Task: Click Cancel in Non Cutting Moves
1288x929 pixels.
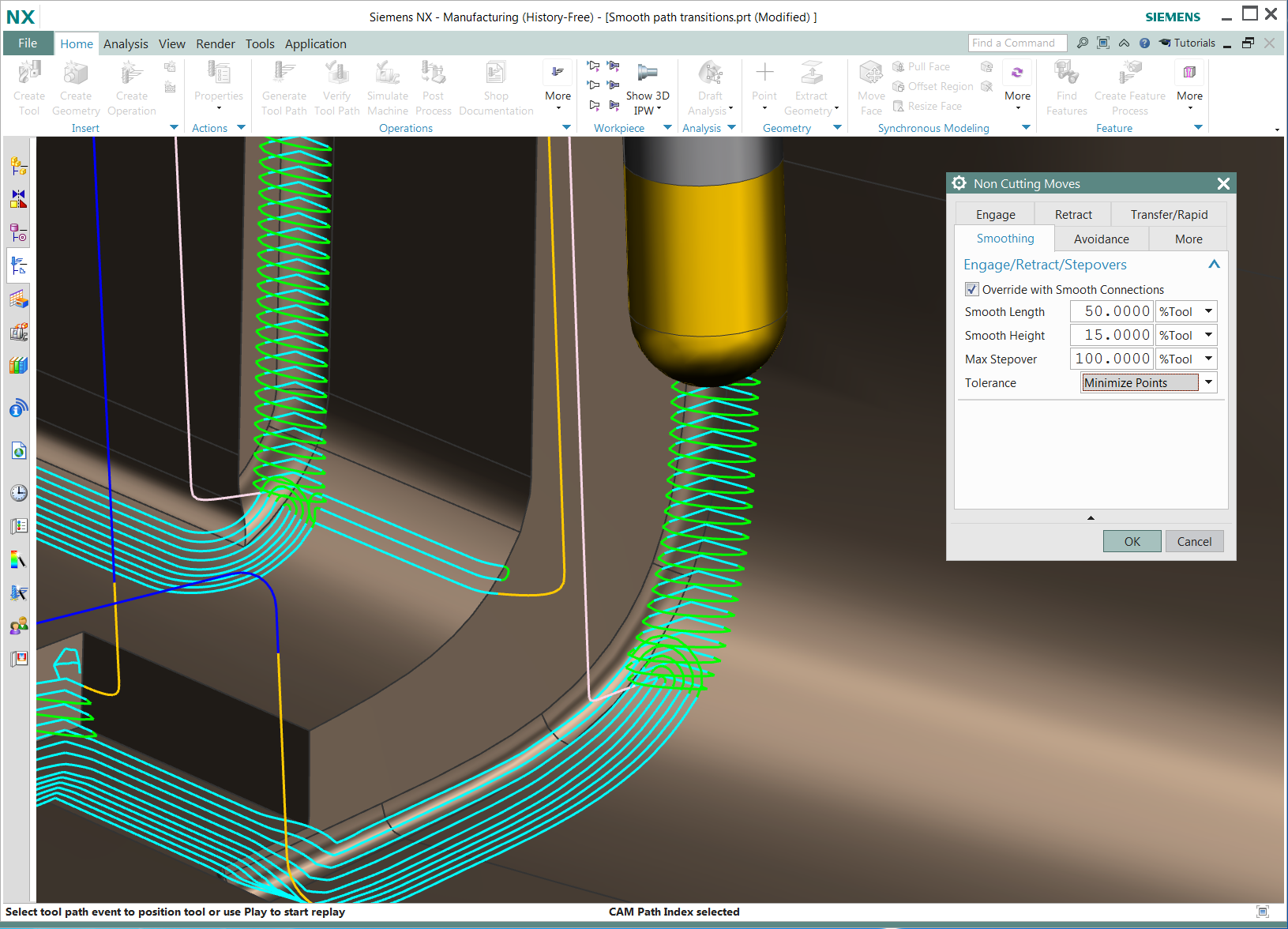Action: tap(1194, 541)
